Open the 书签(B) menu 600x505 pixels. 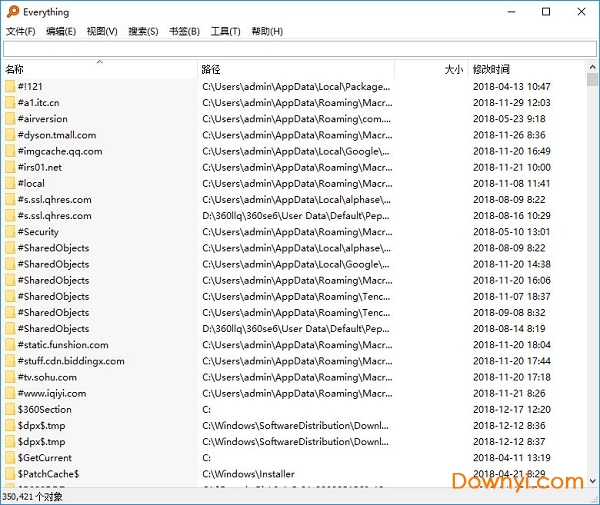click(x=184, y=31)
